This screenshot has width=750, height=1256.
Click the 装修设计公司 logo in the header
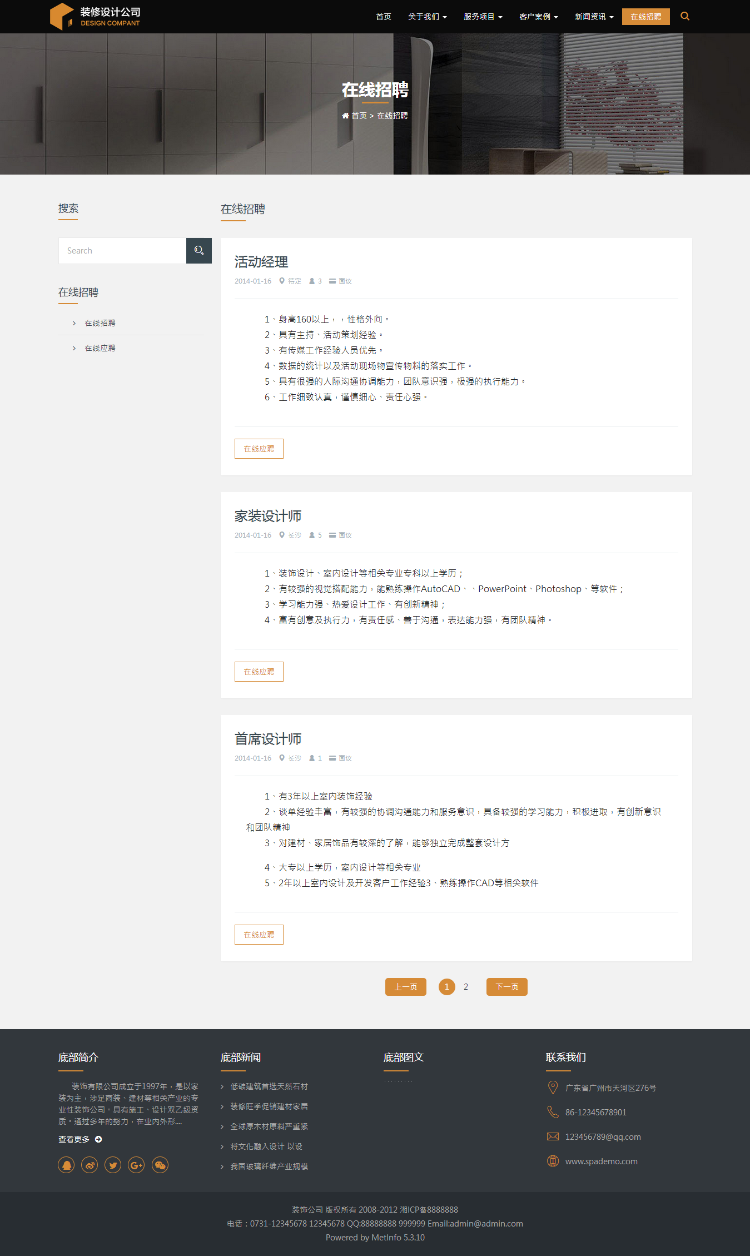tap(96, 16)
